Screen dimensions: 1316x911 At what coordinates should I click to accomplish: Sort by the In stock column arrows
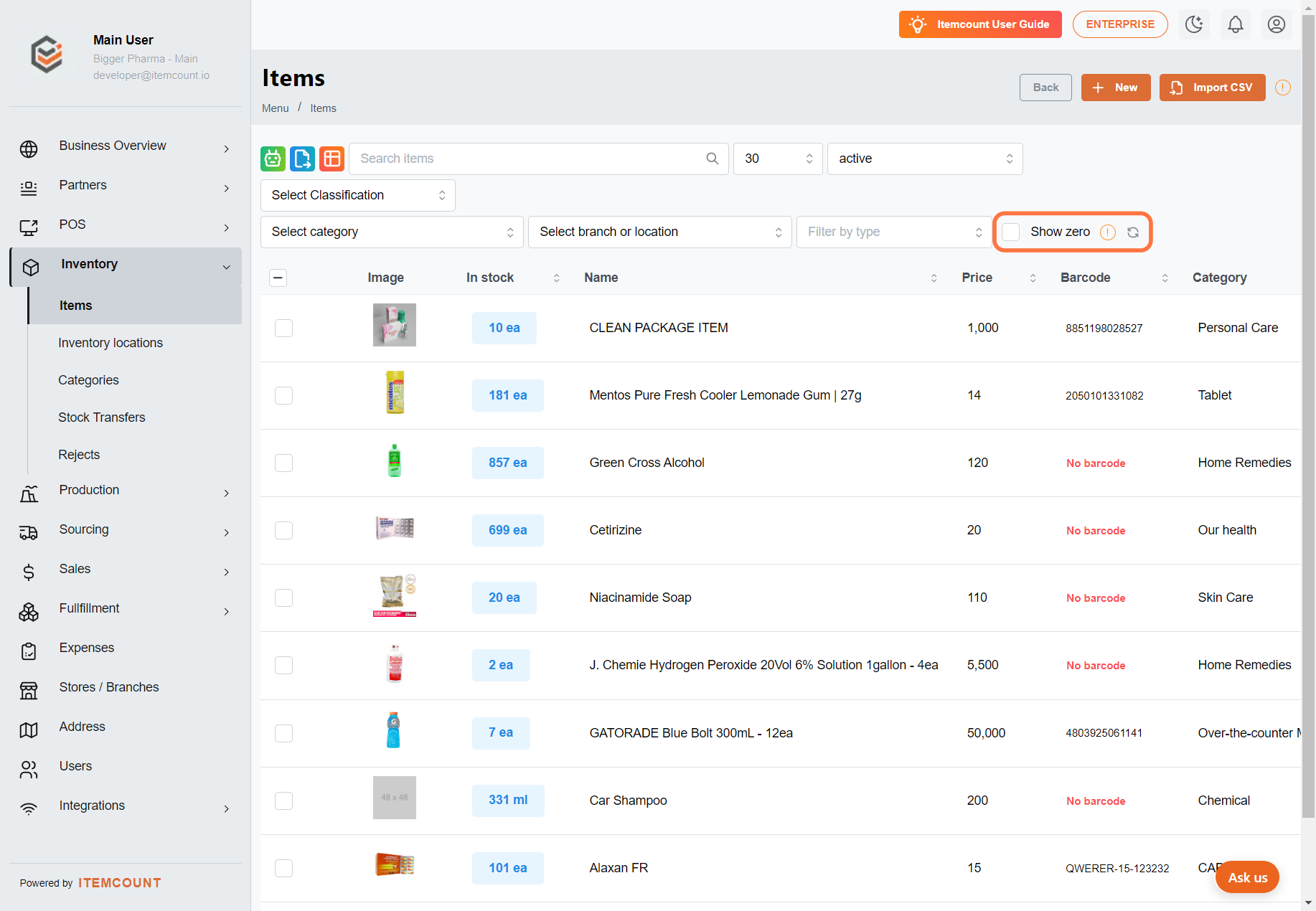tap(556, 278)
